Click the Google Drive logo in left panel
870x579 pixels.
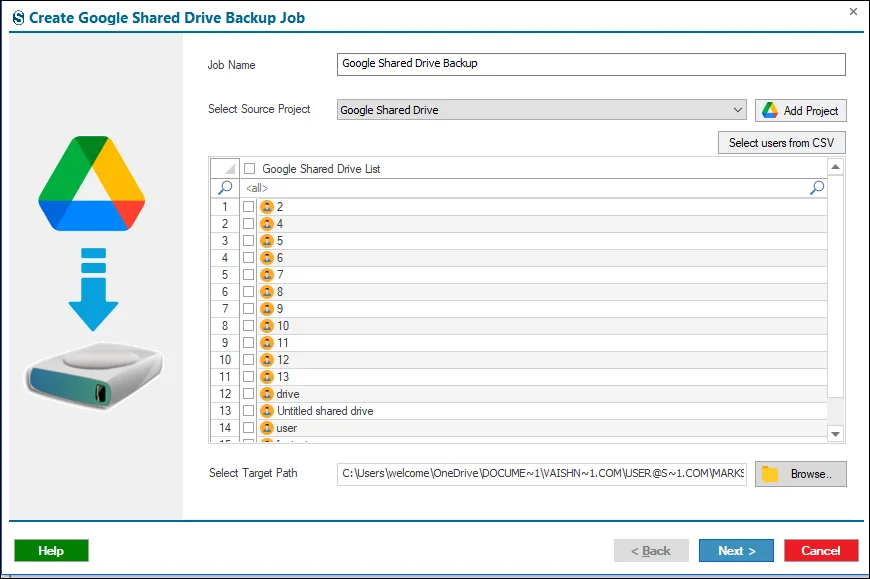click(x=92, y=183)
